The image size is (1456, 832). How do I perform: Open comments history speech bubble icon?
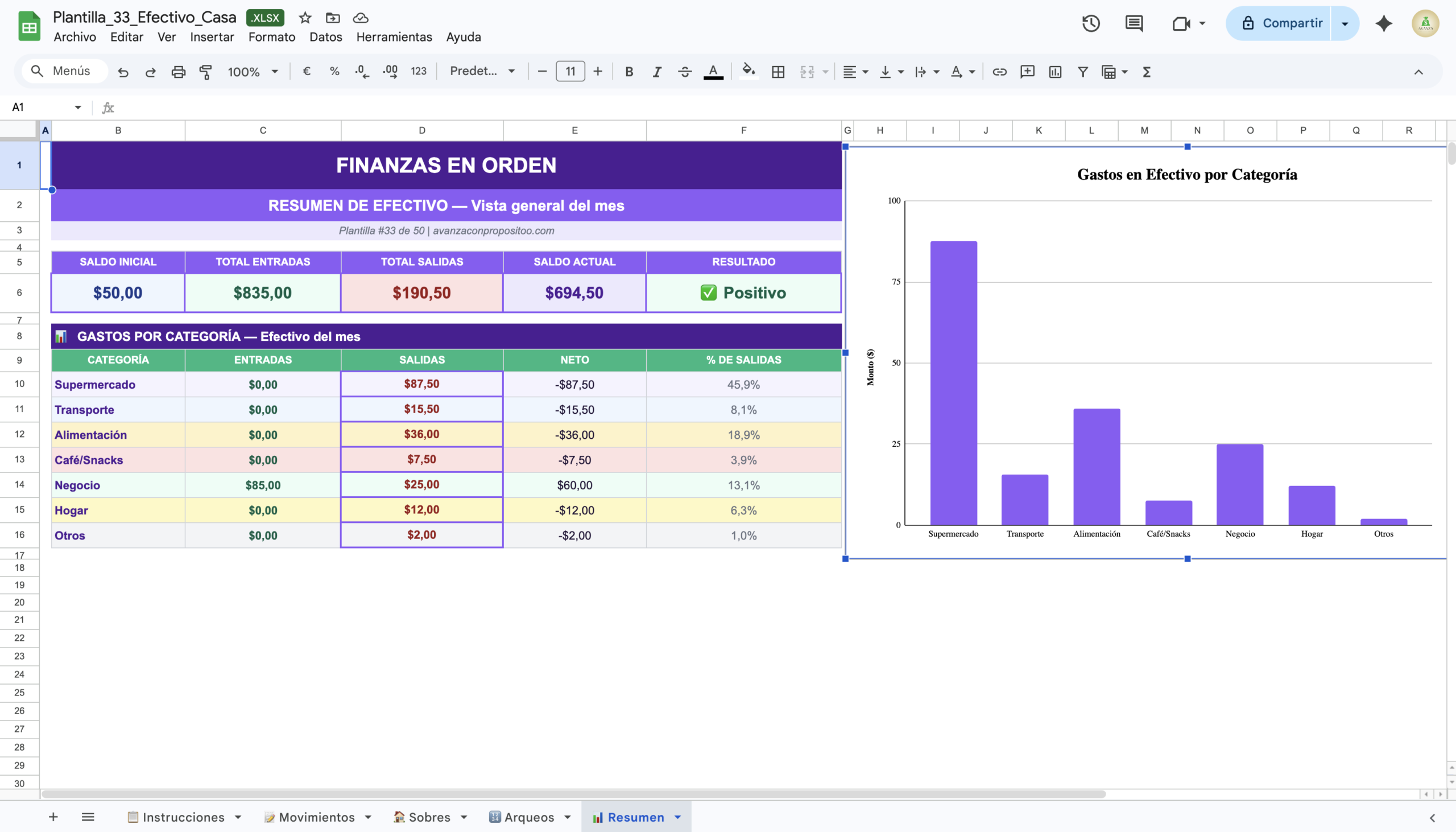point(1134,23)
